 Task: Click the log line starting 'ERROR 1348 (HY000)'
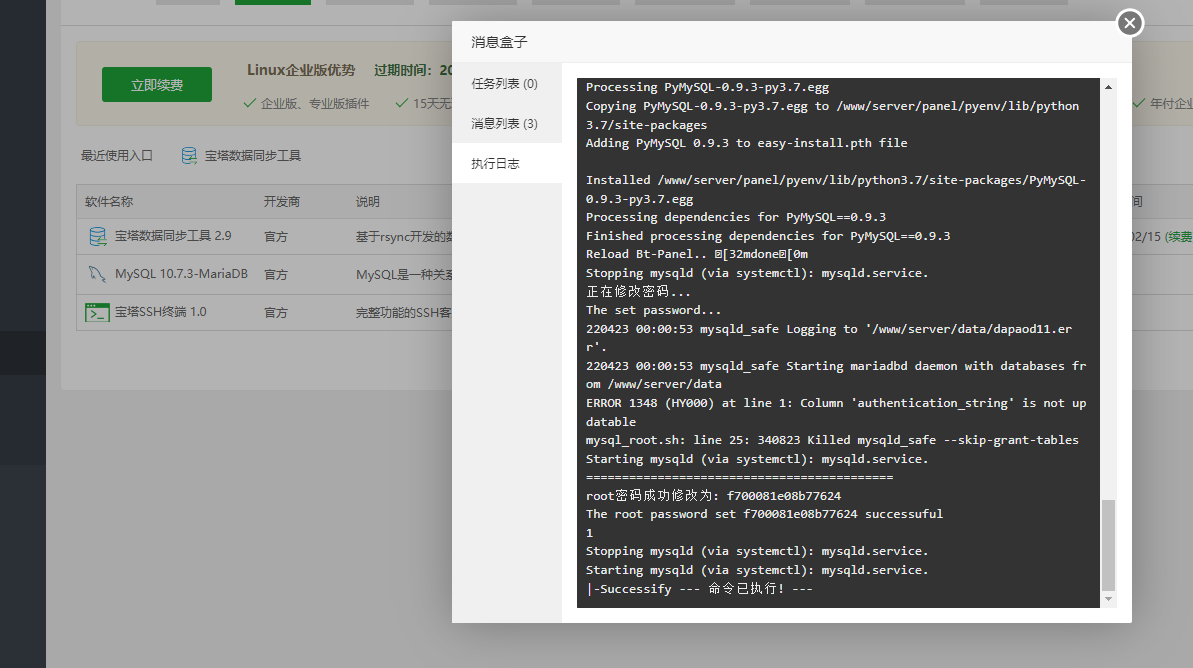coord(835,412)
